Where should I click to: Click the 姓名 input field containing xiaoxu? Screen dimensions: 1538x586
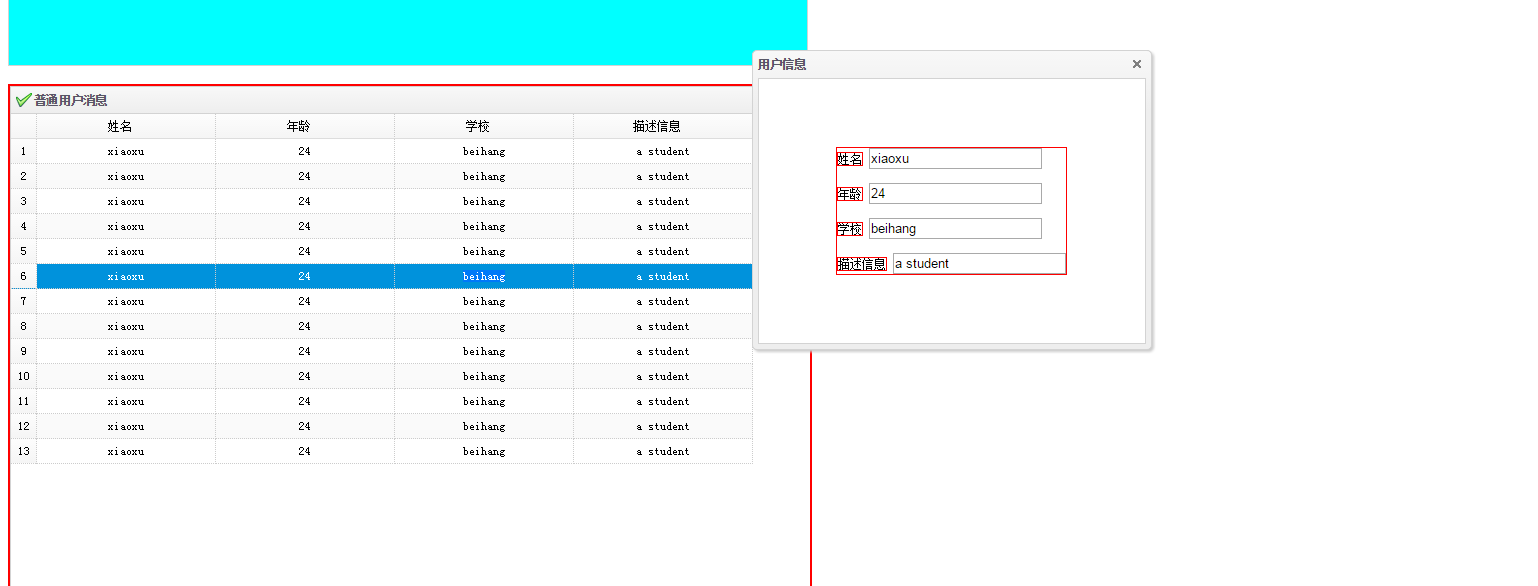[955, 158]
